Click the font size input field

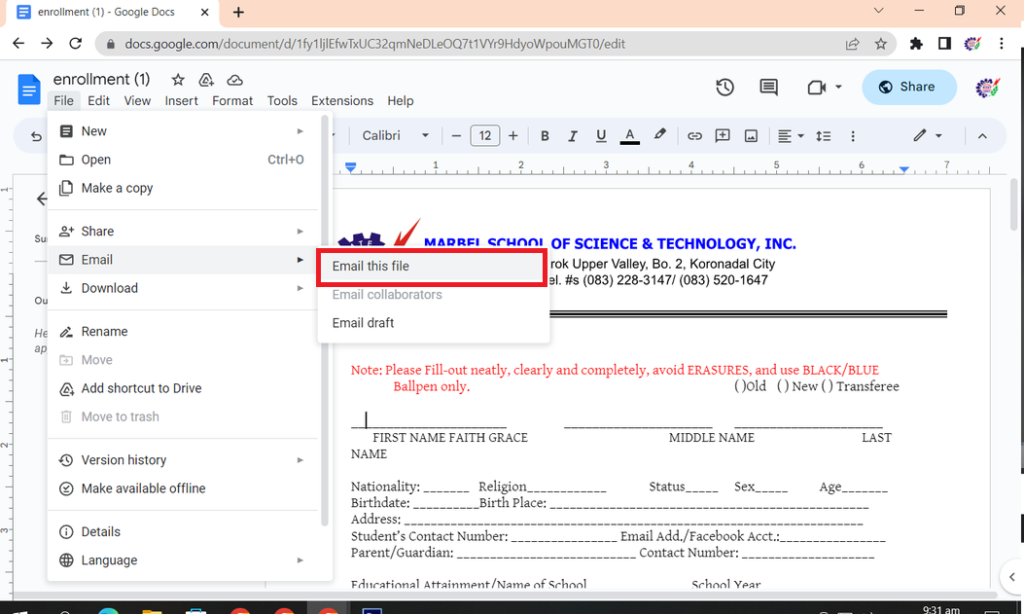[x=484, y=135]
